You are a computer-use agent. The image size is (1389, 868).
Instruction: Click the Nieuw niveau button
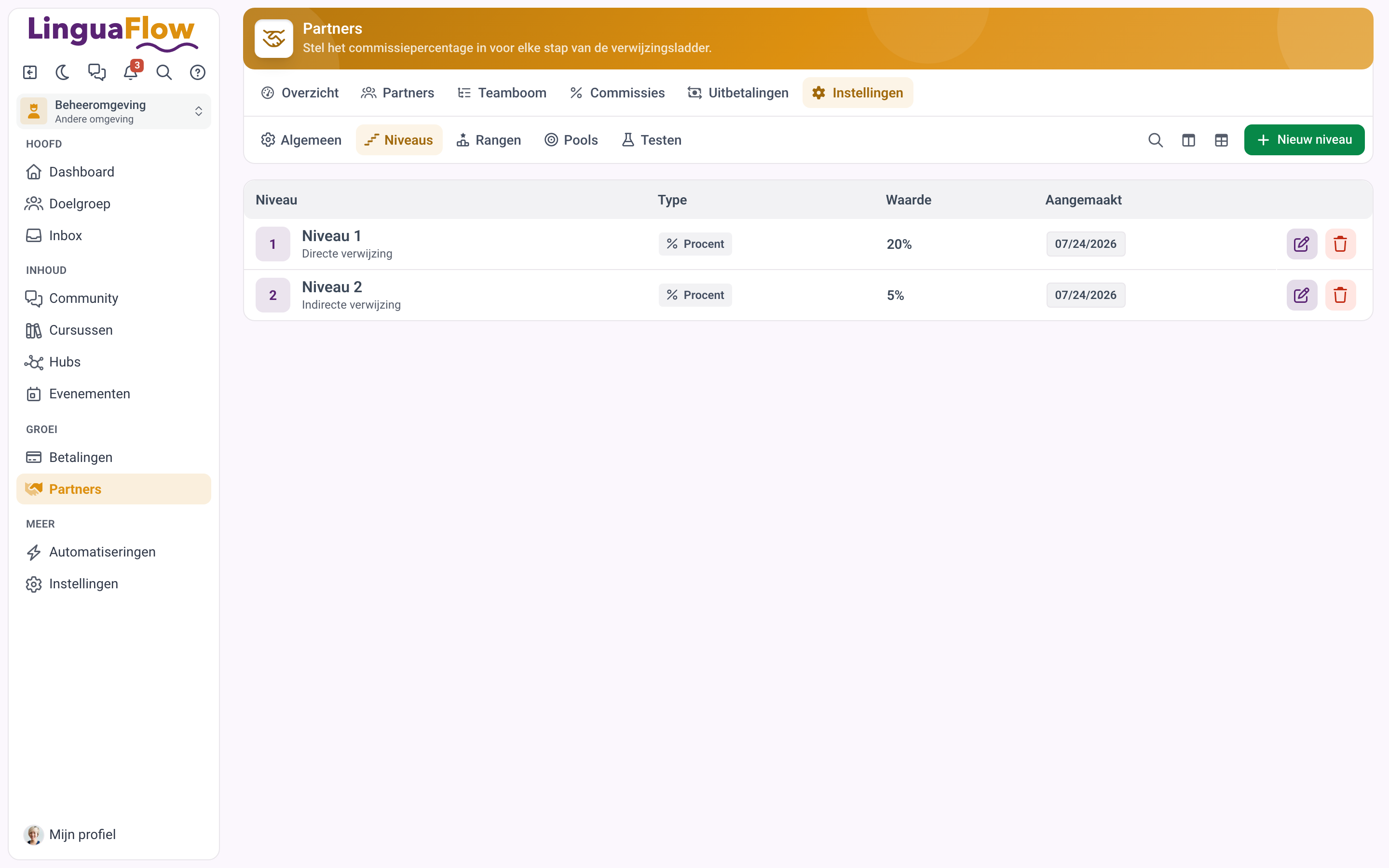tap(1304, 140)
